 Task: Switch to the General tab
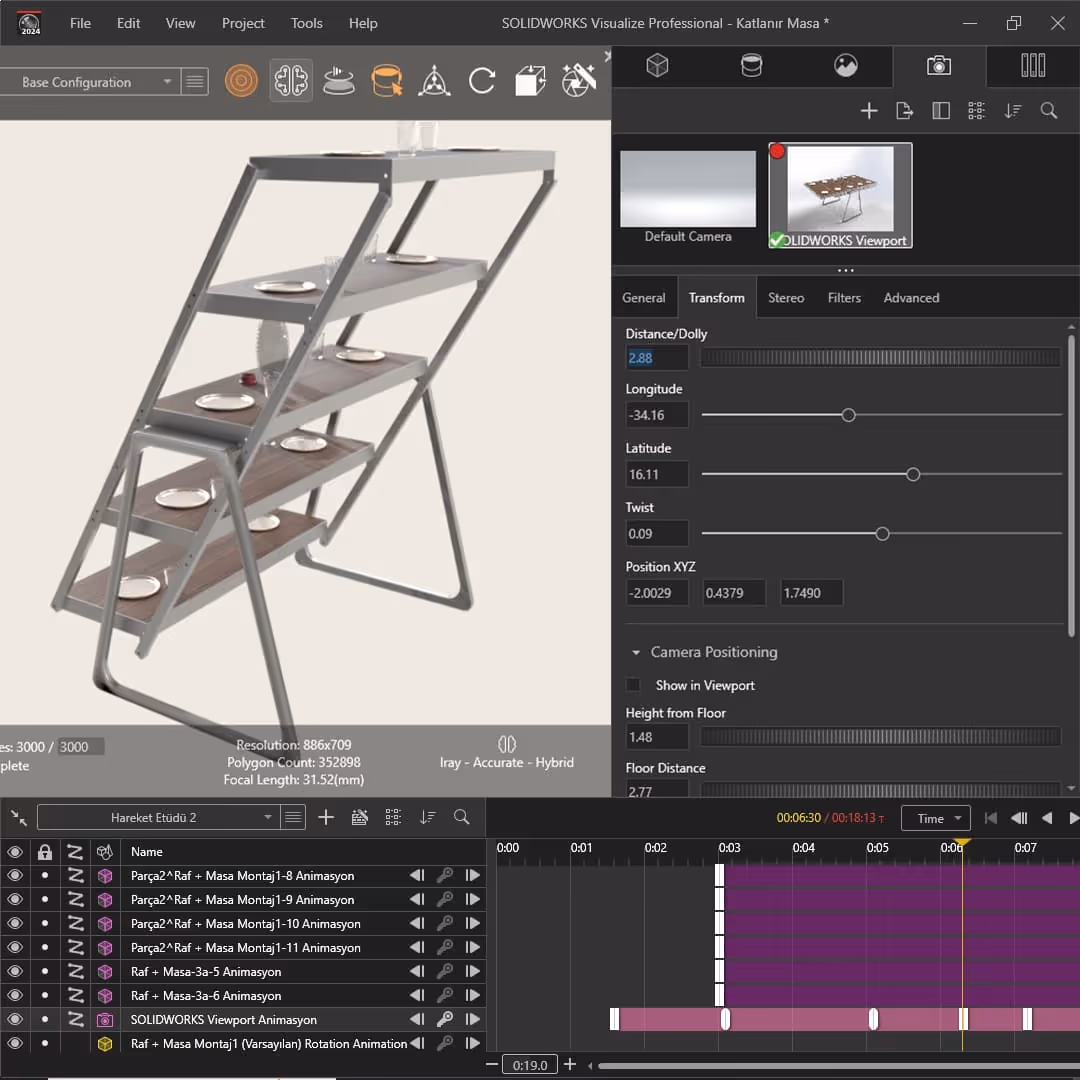point(644,298)
